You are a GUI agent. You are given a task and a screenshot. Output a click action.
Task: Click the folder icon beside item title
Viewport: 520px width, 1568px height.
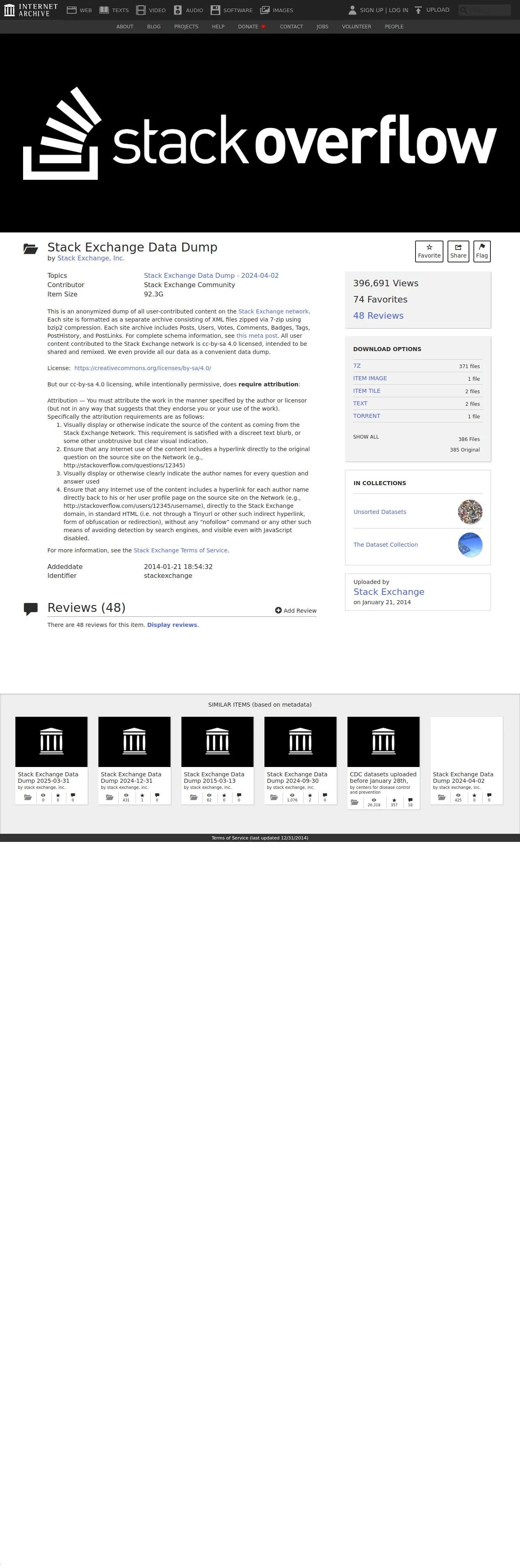(x=30, y=248)
